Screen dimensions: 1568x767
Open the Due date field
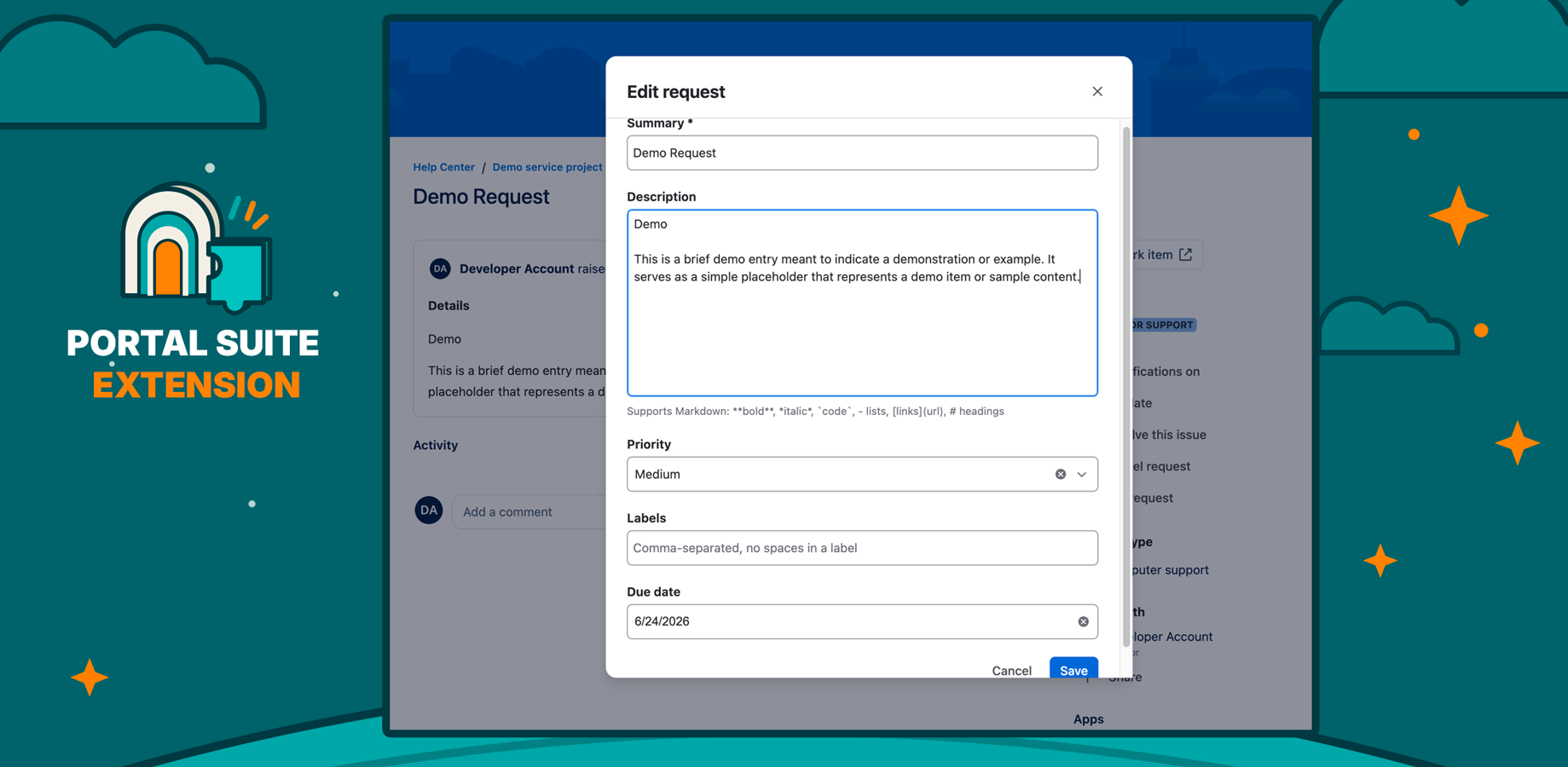click(862, 621)
